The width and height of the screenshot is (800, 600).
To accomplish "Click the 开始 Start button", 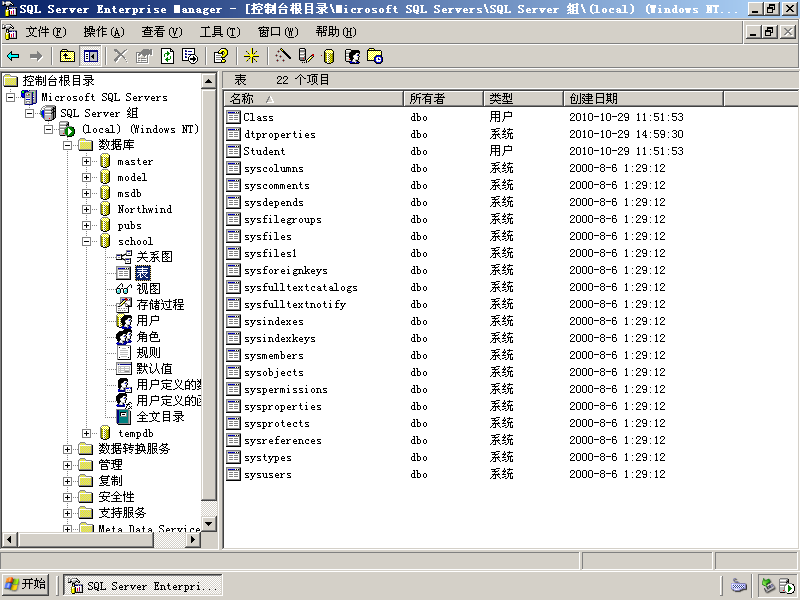I will click(x=26, y=584).
